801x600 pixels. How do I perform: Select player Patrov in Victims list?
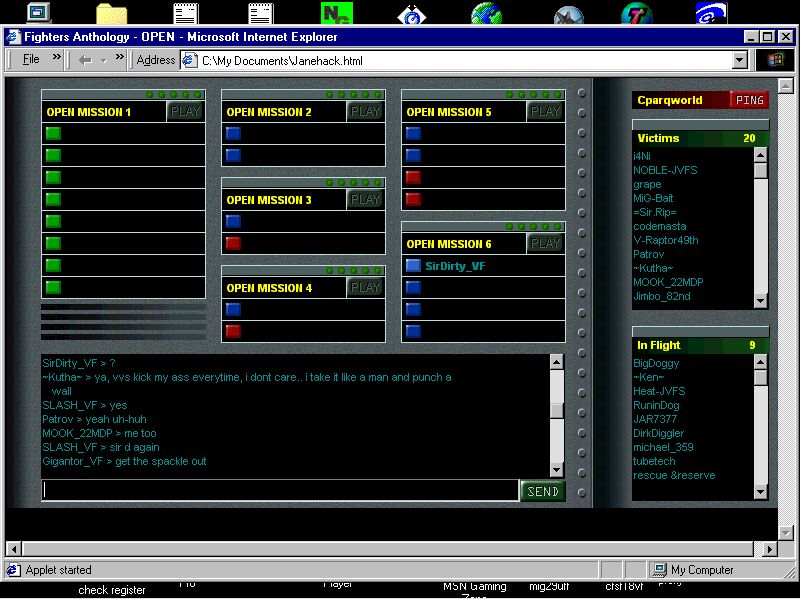649,254
